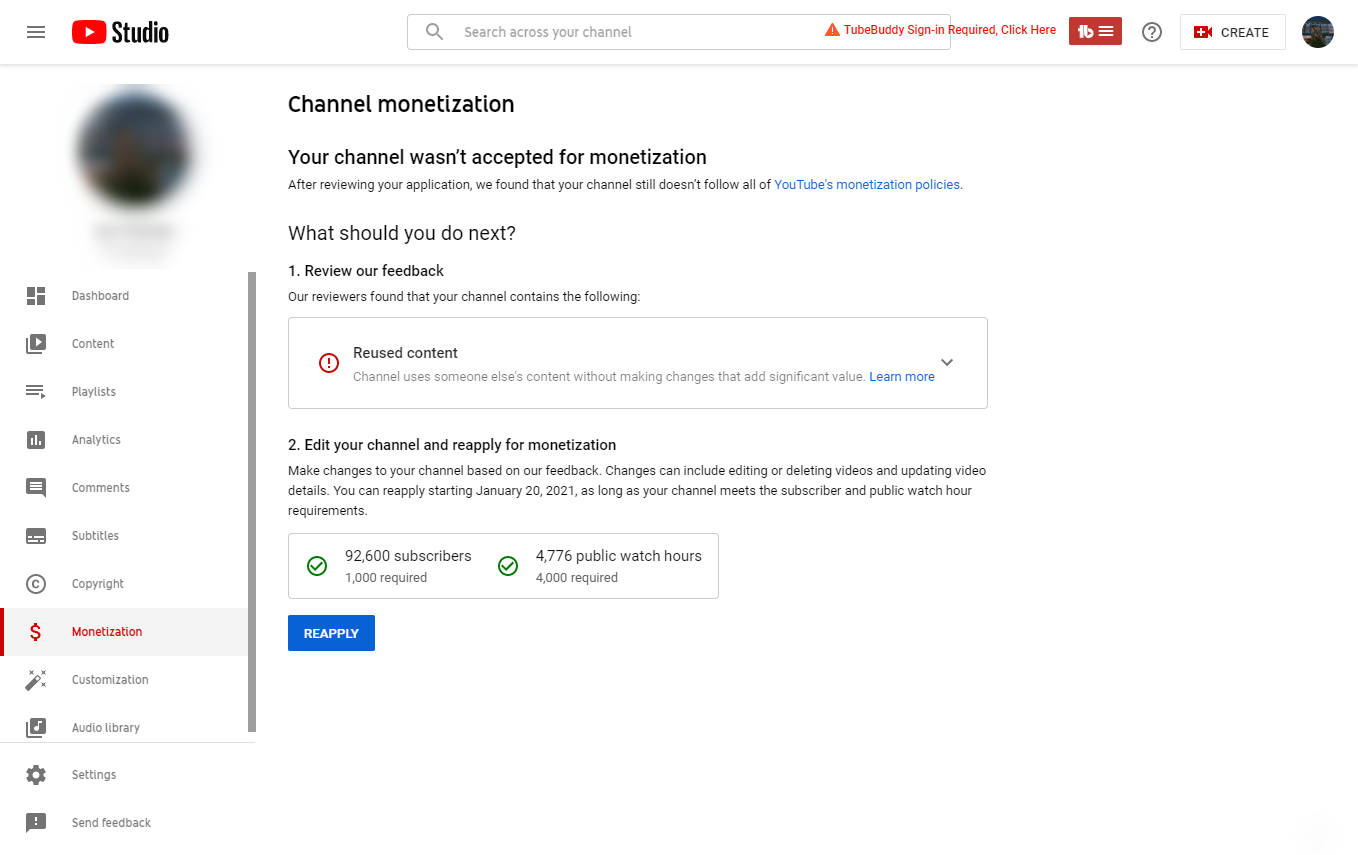Click the Reused content heading
The height and width of the screenshot is (855, 1358).
click(x=405, y=353)
